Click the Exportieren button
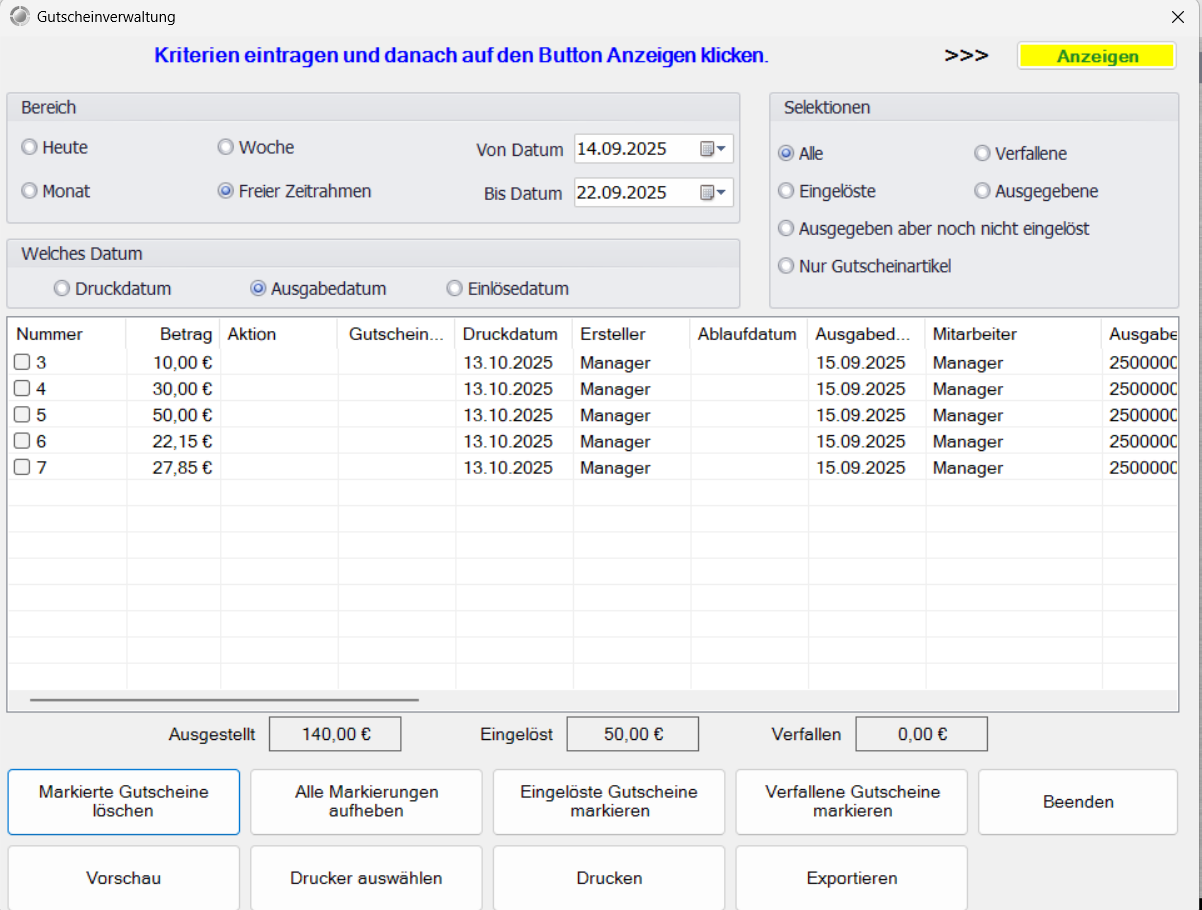Viewport: 1202px width, 910px height. pyautogui.click(x=852, y=878)
